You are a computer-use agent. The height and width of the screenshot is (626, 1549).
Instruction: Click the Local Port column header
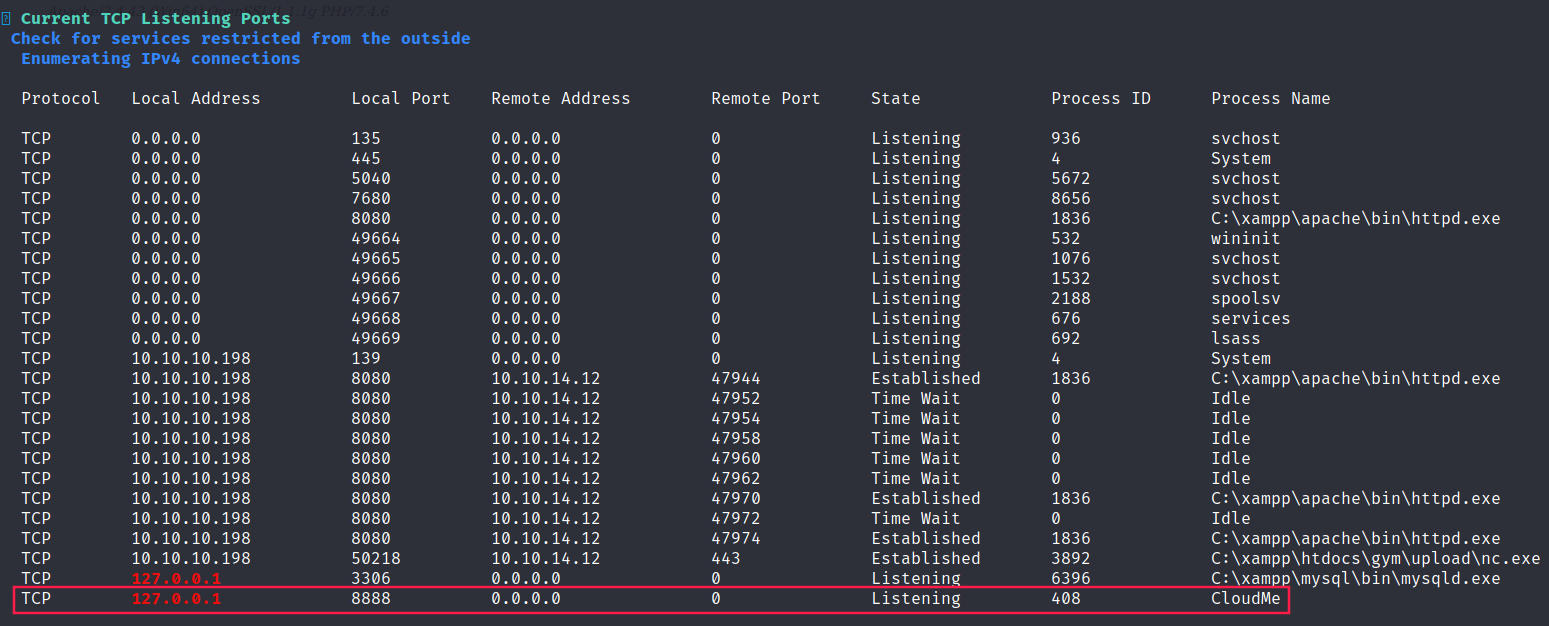pos(401,99)
